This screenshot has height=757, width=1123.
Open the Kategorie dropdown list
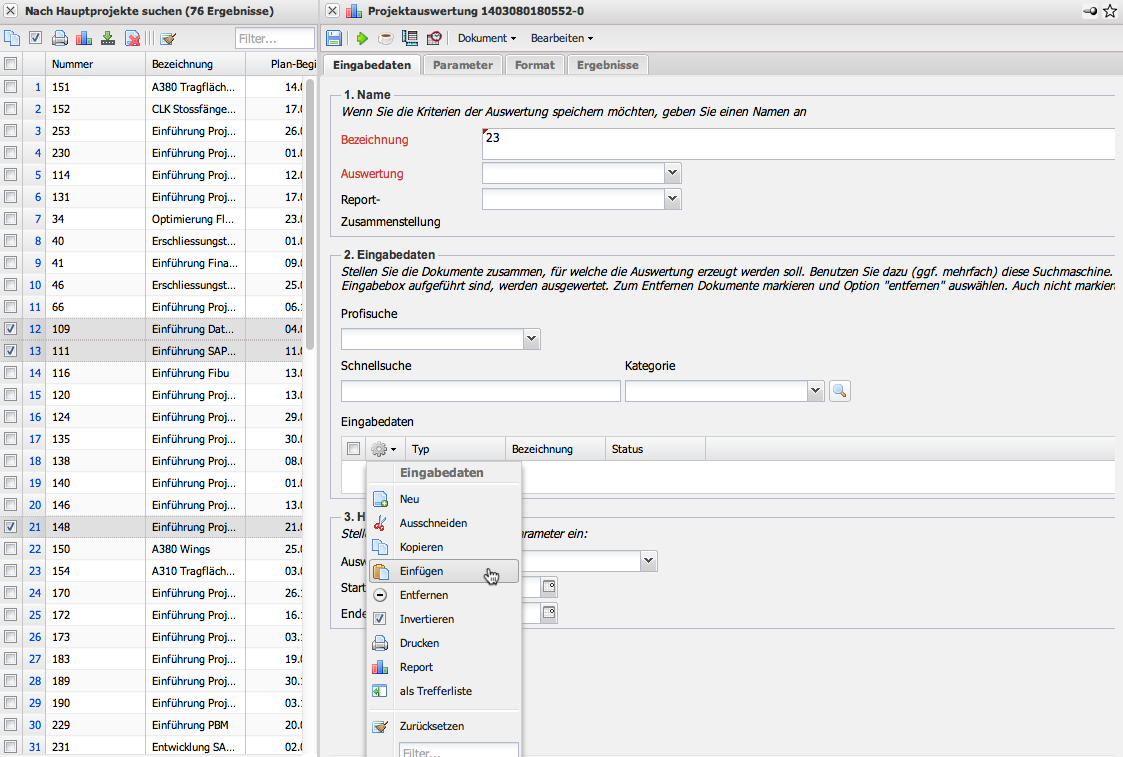(816, 391)
